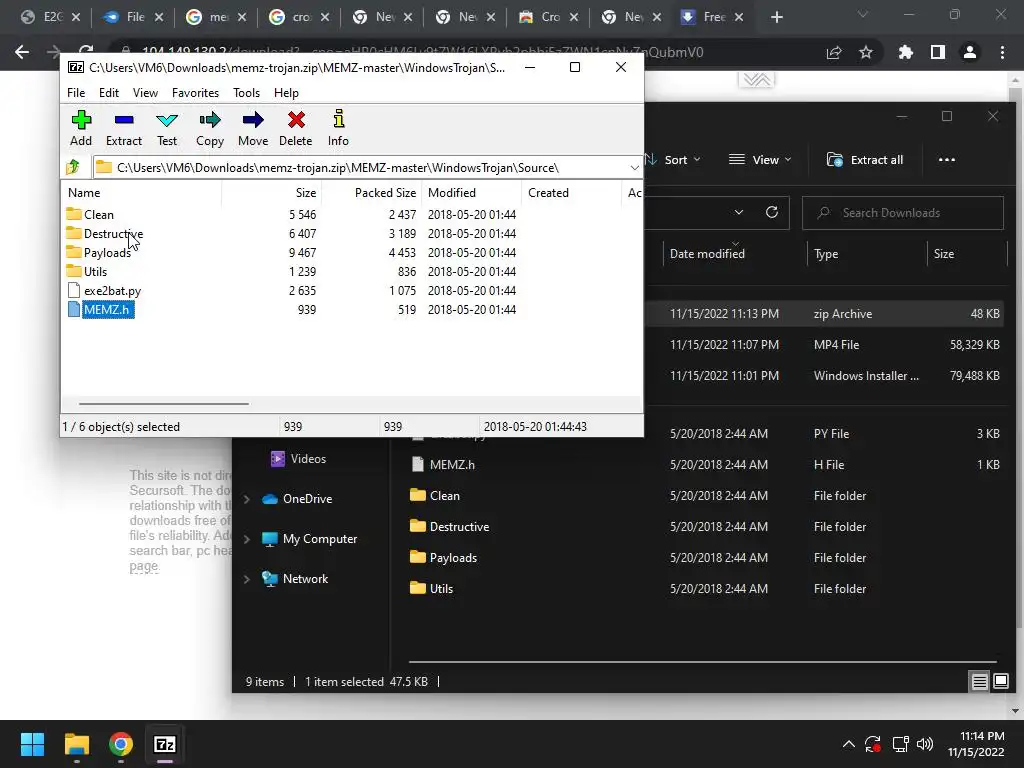The width and height of the screenshot is (1024, 768).
Task: Expand My Computer in navigation pane
Action: point(247,539)
